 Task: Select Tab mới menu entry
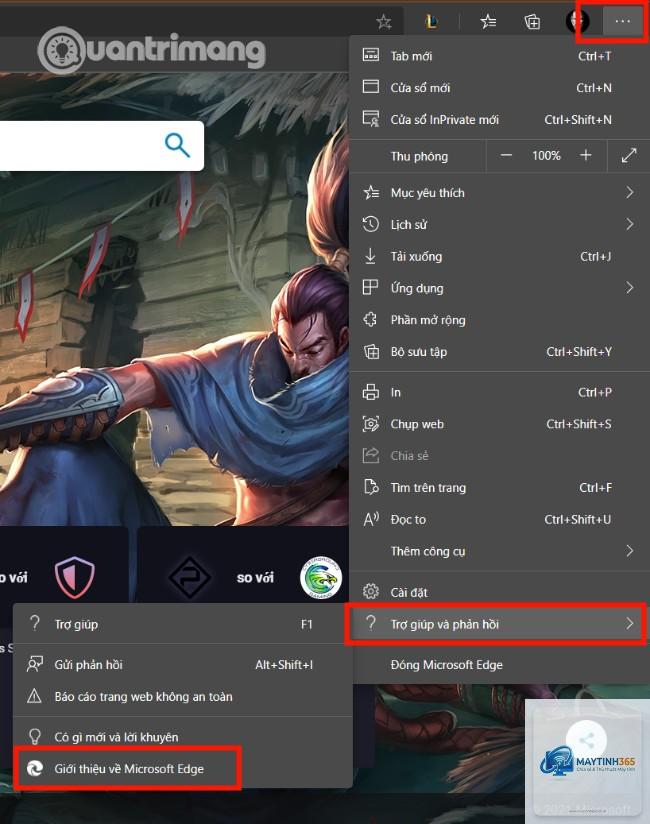(499, 56)
